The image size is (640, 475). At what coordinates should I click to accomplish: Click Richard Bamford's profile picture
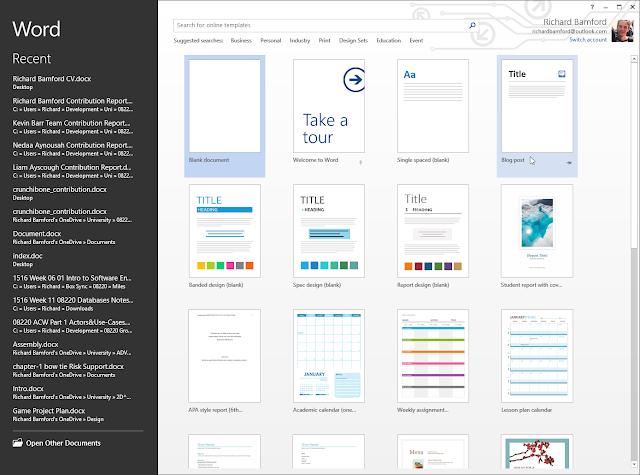[x=622, y=31]
